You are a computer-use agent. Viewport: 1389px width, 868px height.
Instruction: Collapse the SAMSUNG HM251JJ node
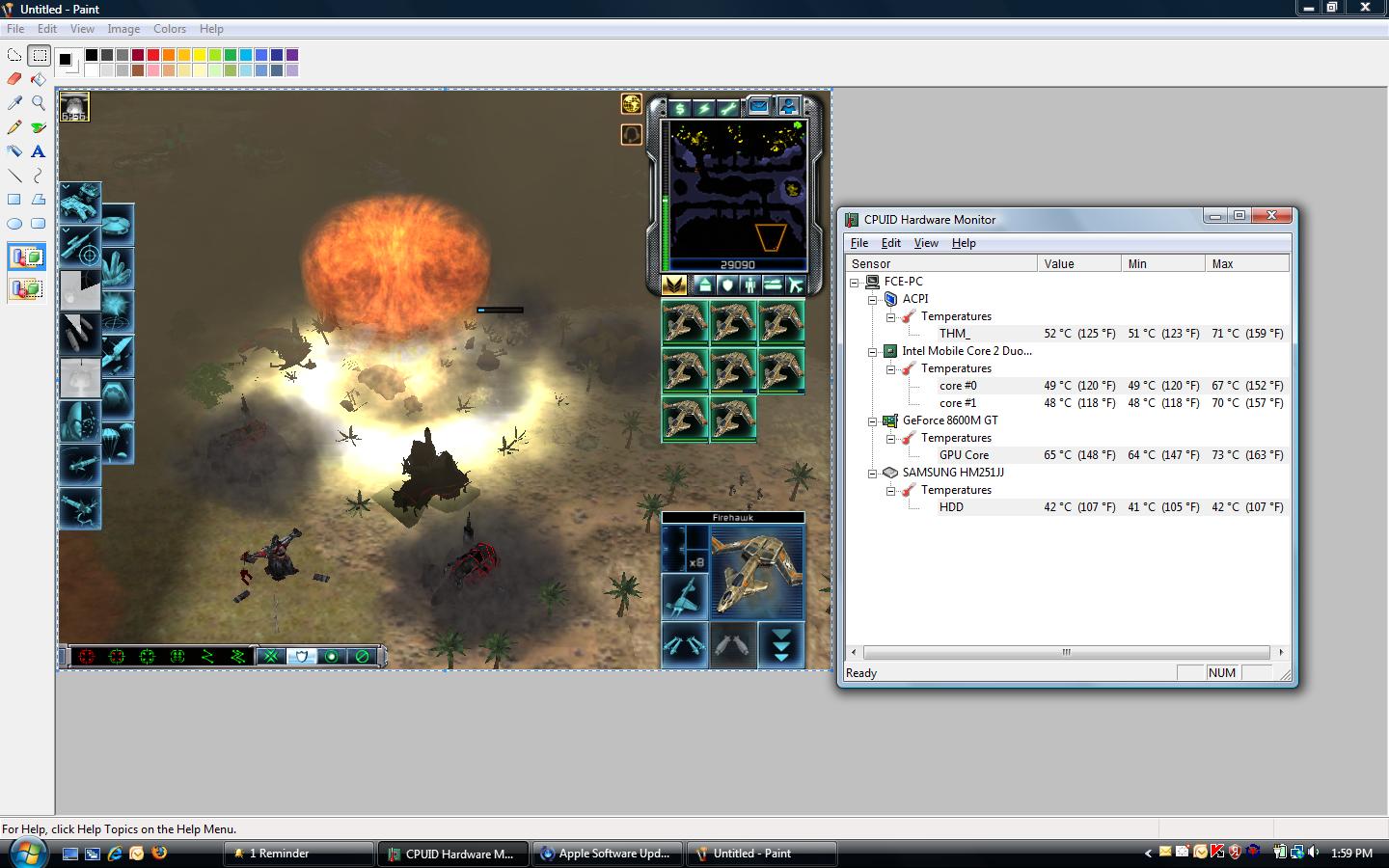873,474
